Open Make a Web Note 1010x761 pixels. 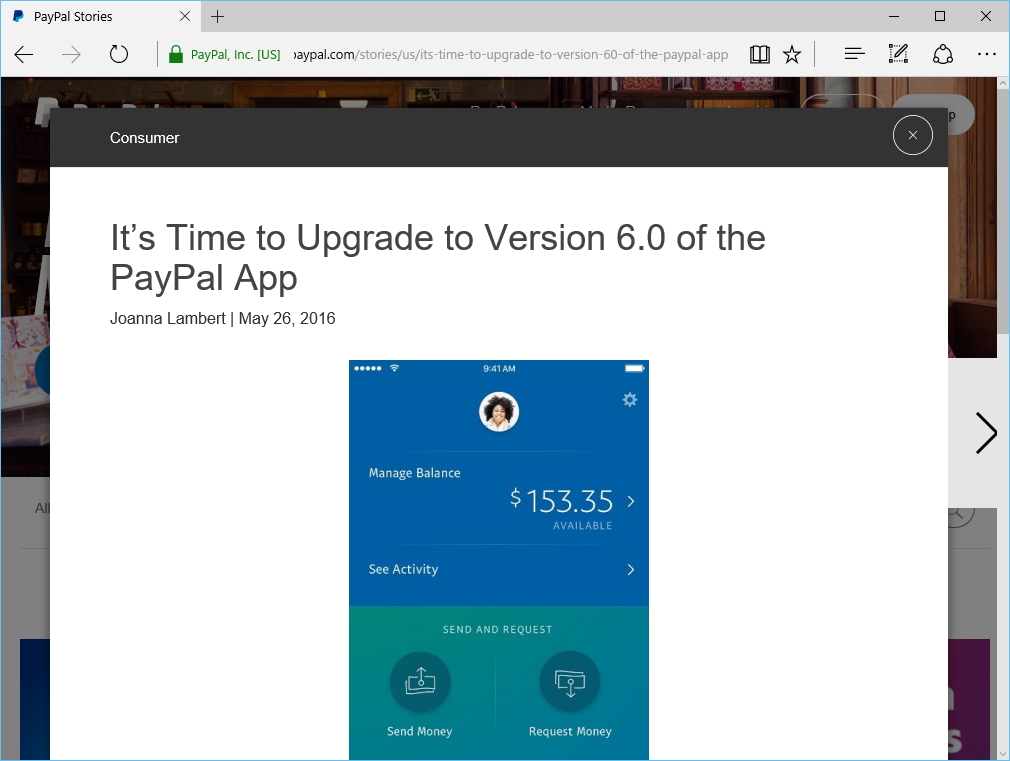point(897,54)
